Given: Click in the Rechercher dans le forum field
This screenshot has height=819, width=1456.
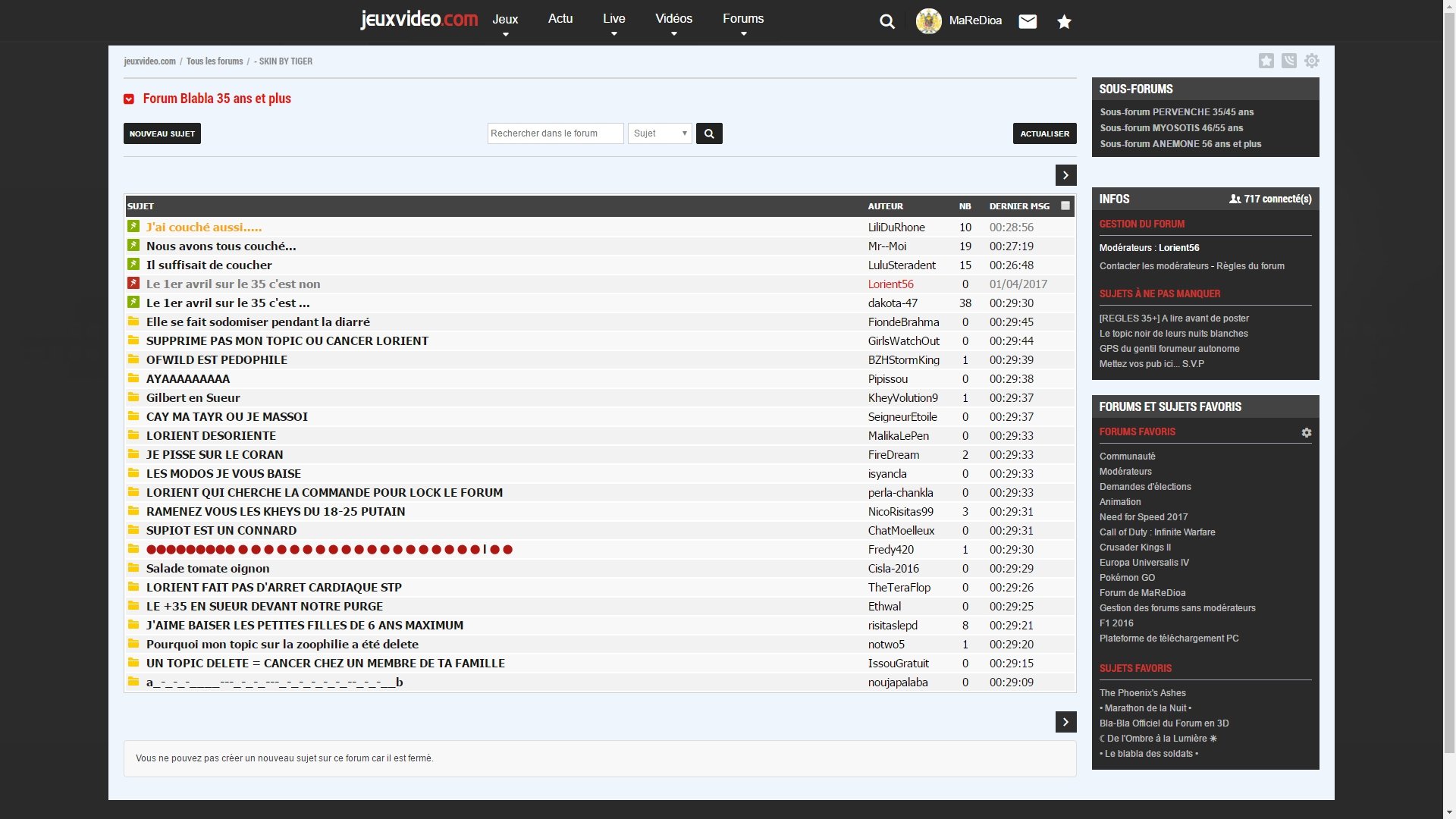Looking at the screenshot, I should pos(555,133).
